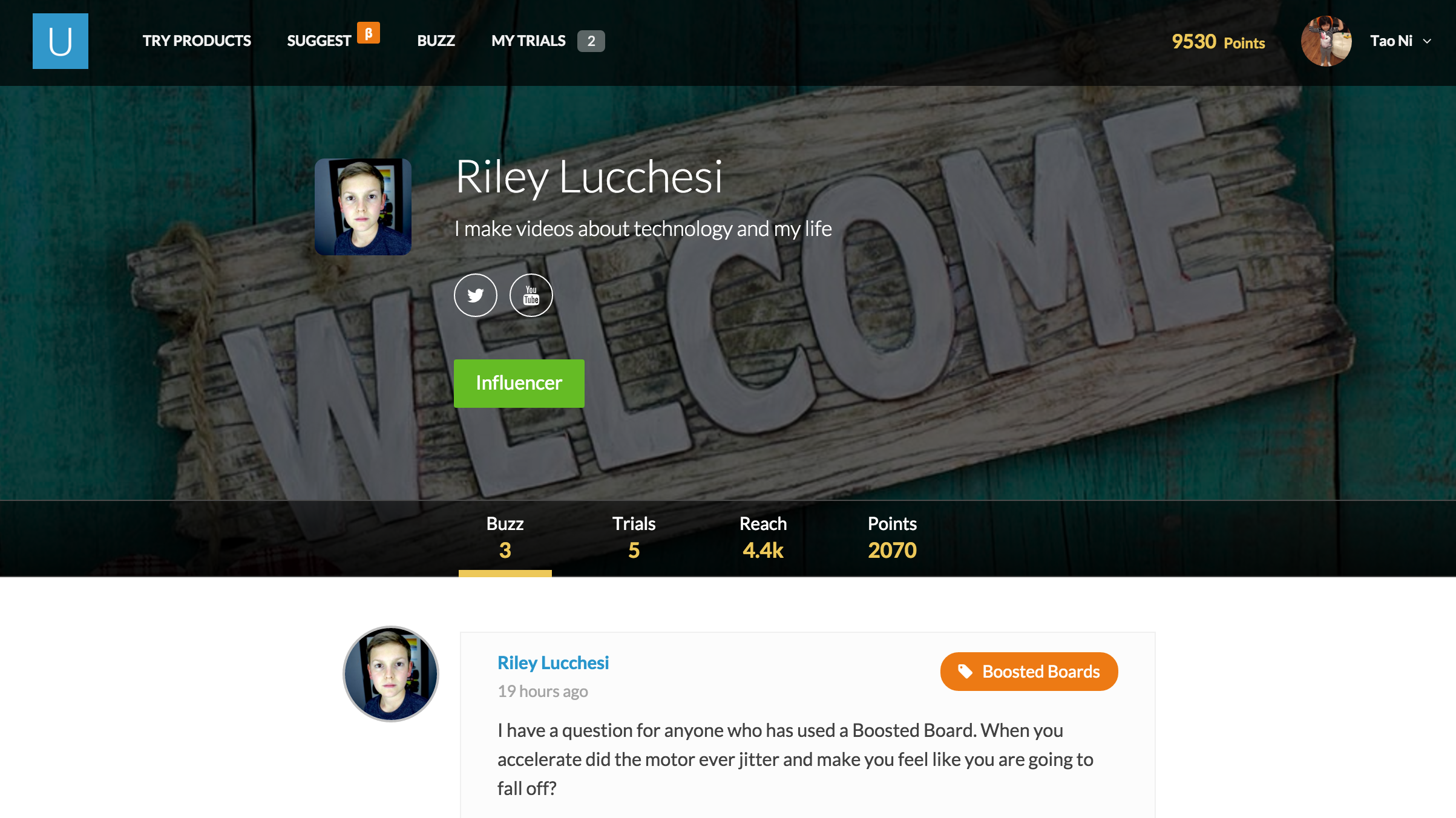Switch to the Points 2070 tab
The width and height of the screenshot is (1456, 818).
(x=892, y=538)
